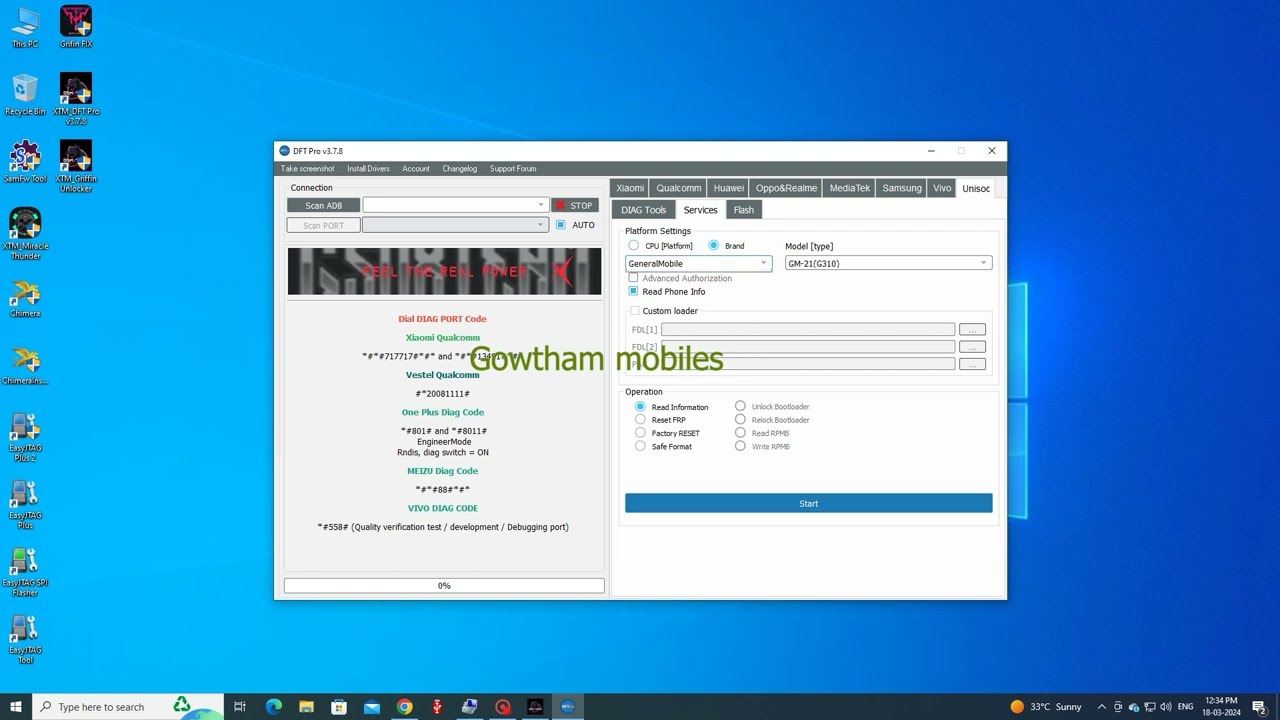Viewport: 1280px width, 720px height.
Task: Enable the Advanced Authorization checkbox
Action: 633,278
